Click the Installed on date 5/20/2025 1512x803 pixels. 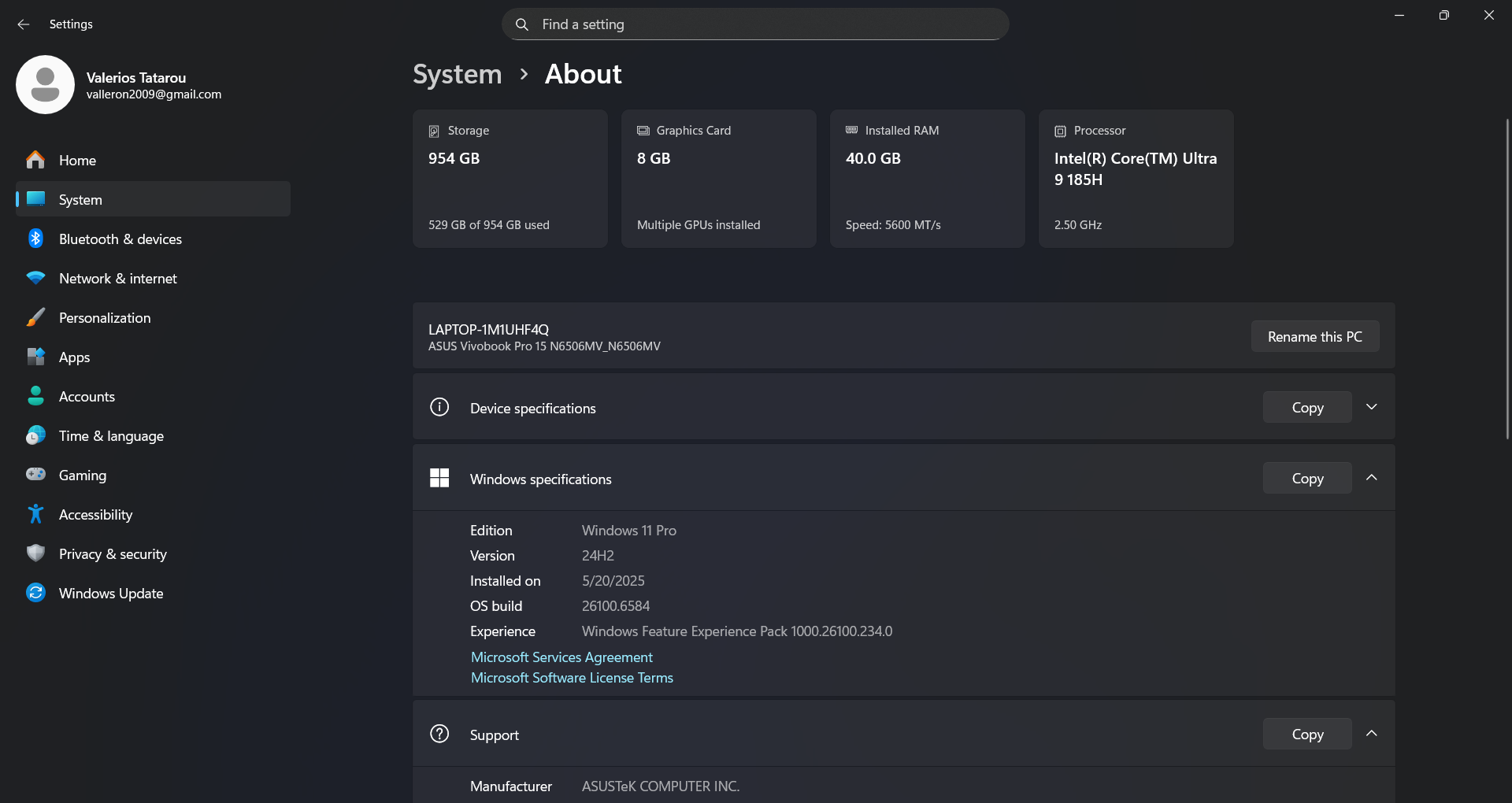613,581
